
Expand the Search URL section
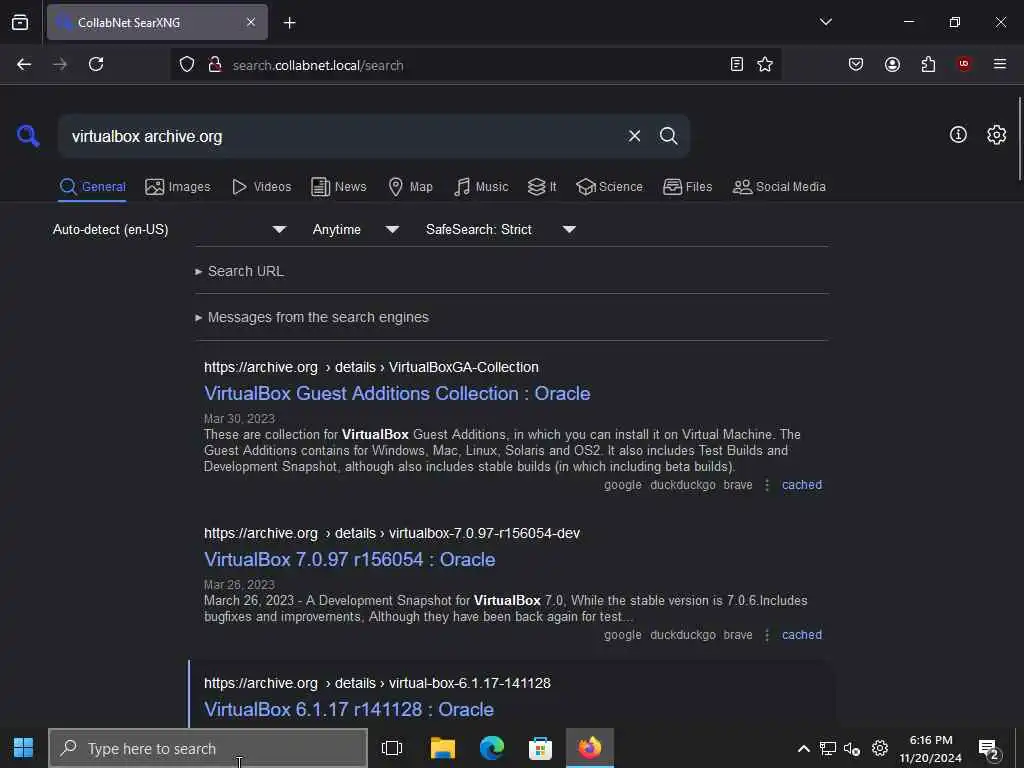coord(239,271)
